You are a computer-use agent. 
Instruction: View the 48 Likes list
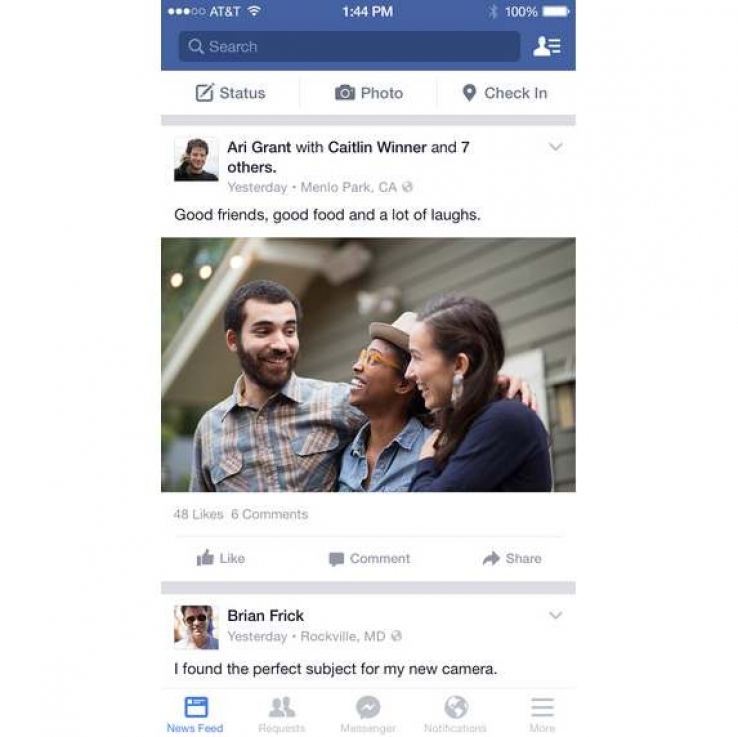pyautogui.click(x=198, y=514)
